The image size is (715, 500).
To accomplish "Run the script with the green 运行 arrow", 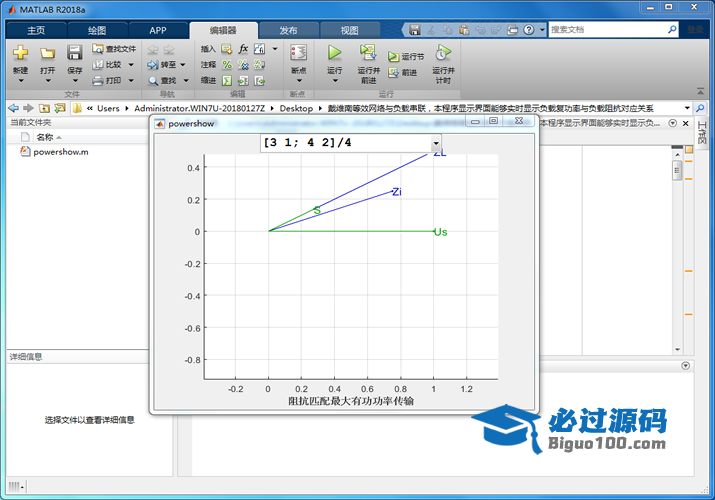I will tap(334, 53).
